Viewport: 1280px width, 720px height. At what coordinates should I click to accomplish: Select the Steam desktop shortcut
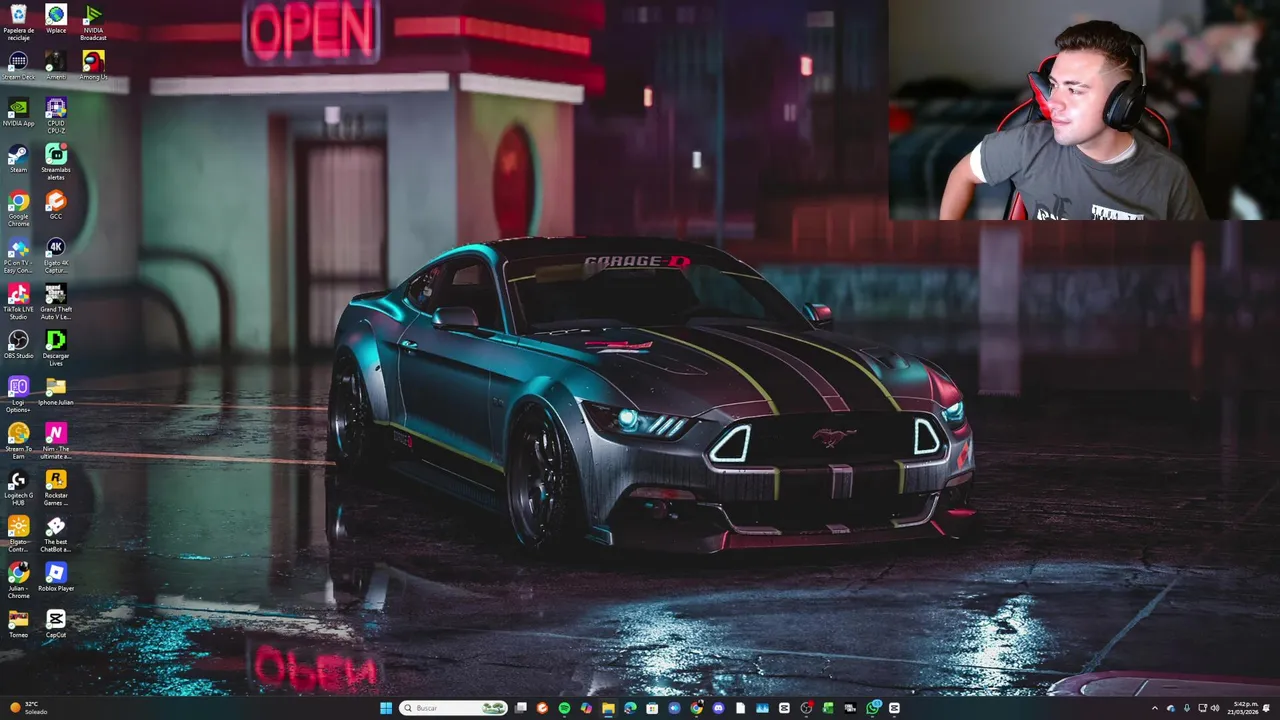[18, 159]
